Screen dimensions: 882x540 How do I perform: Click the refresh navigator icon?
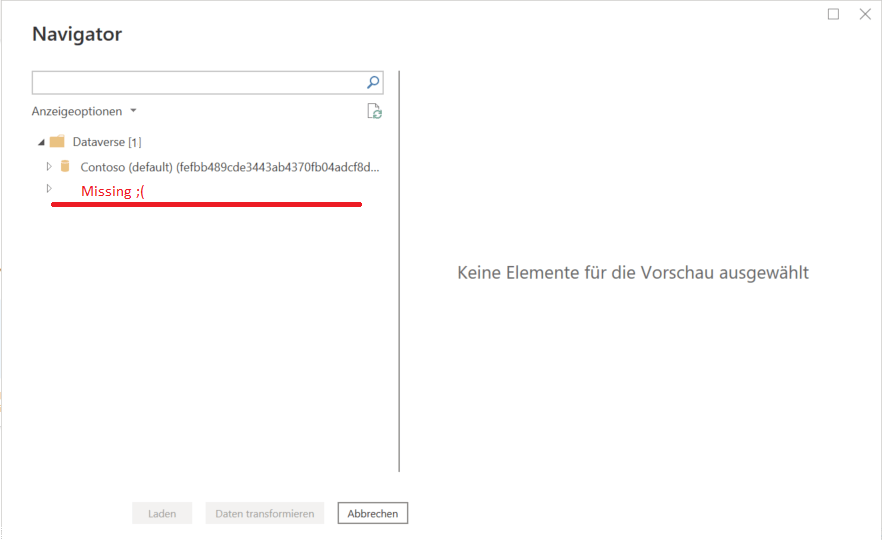click(x=375, y=111)
